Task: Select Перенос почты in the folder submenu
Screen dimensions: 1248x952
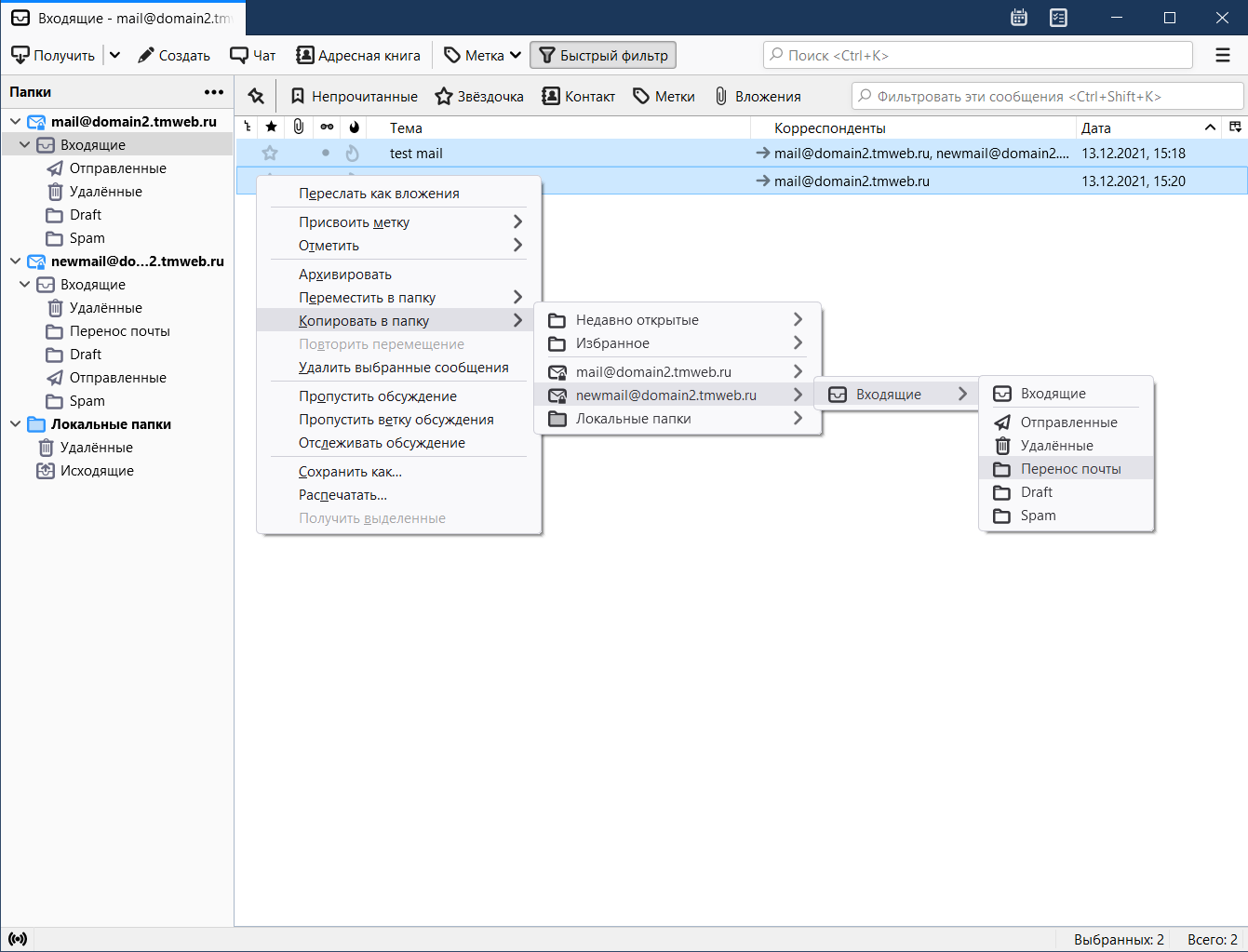Action: [x=1070, y=469]
